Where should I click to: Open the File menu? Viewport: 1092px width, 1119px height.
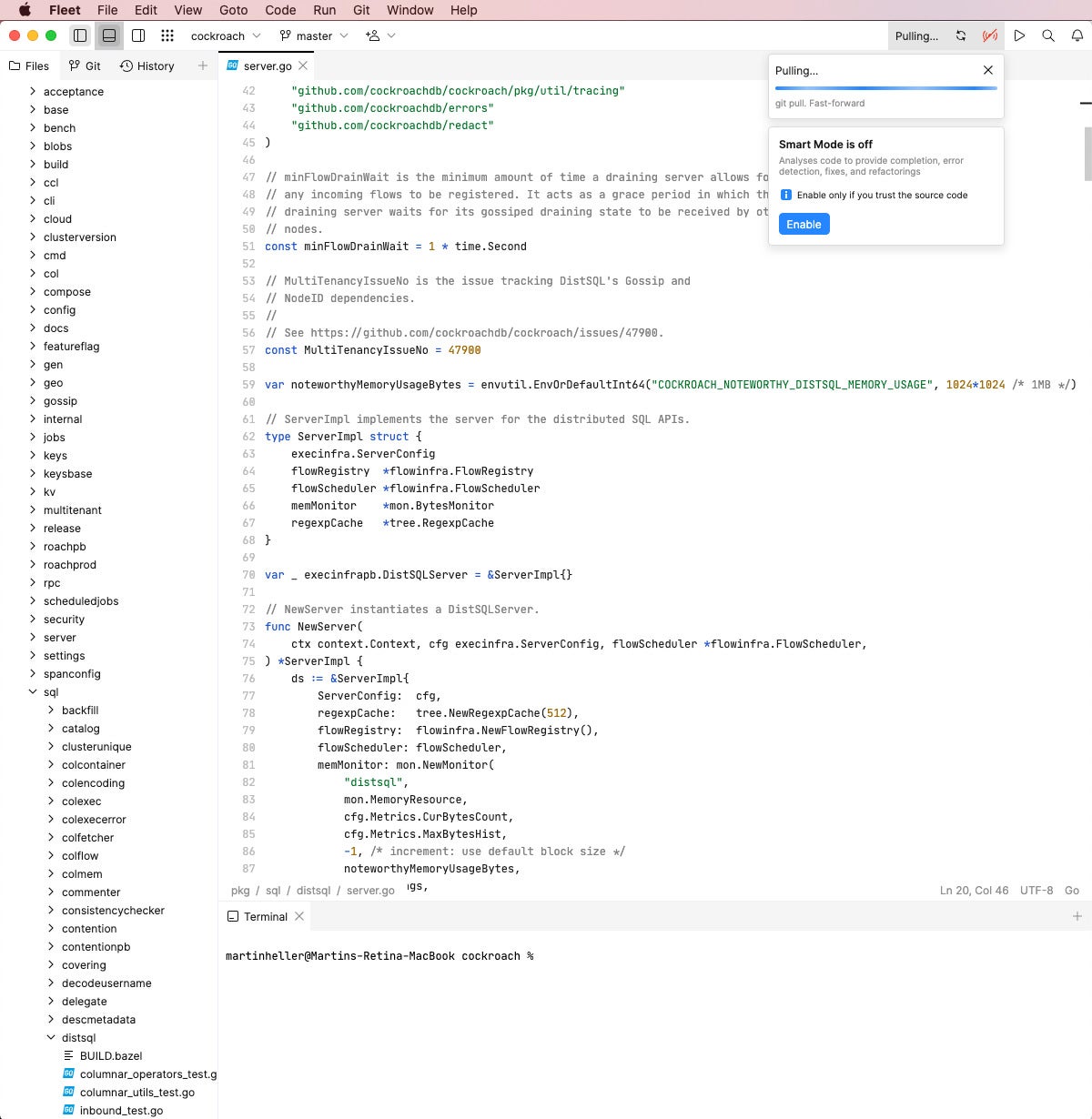pos(107,10)
